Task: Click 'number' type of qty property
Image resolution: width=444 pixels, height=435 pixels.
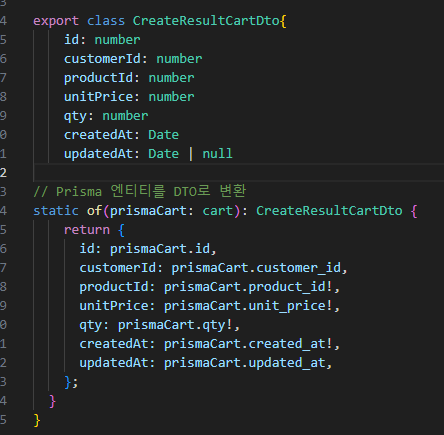Action: point(125,116)
